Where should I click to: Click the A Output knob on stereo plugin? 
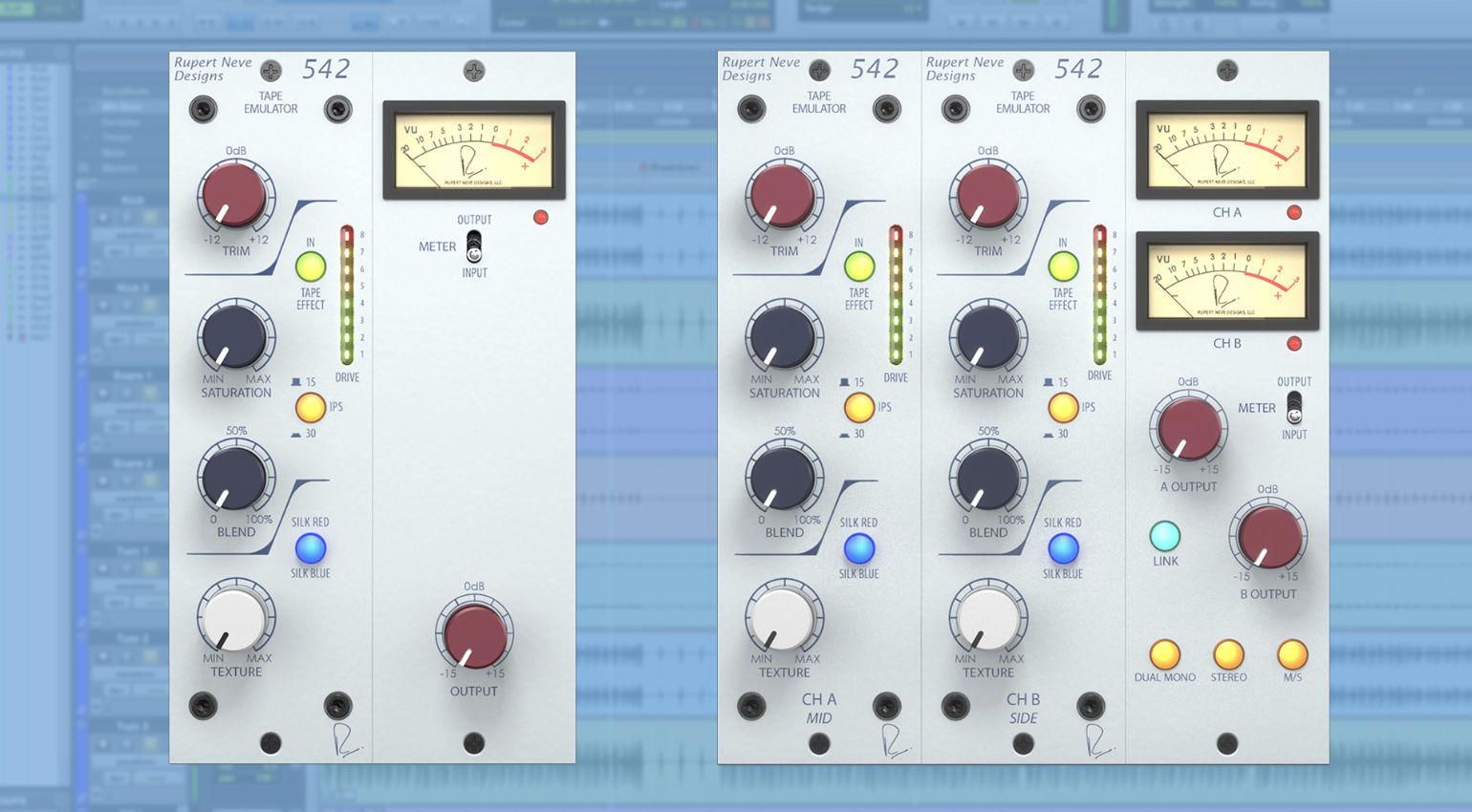1188,427
